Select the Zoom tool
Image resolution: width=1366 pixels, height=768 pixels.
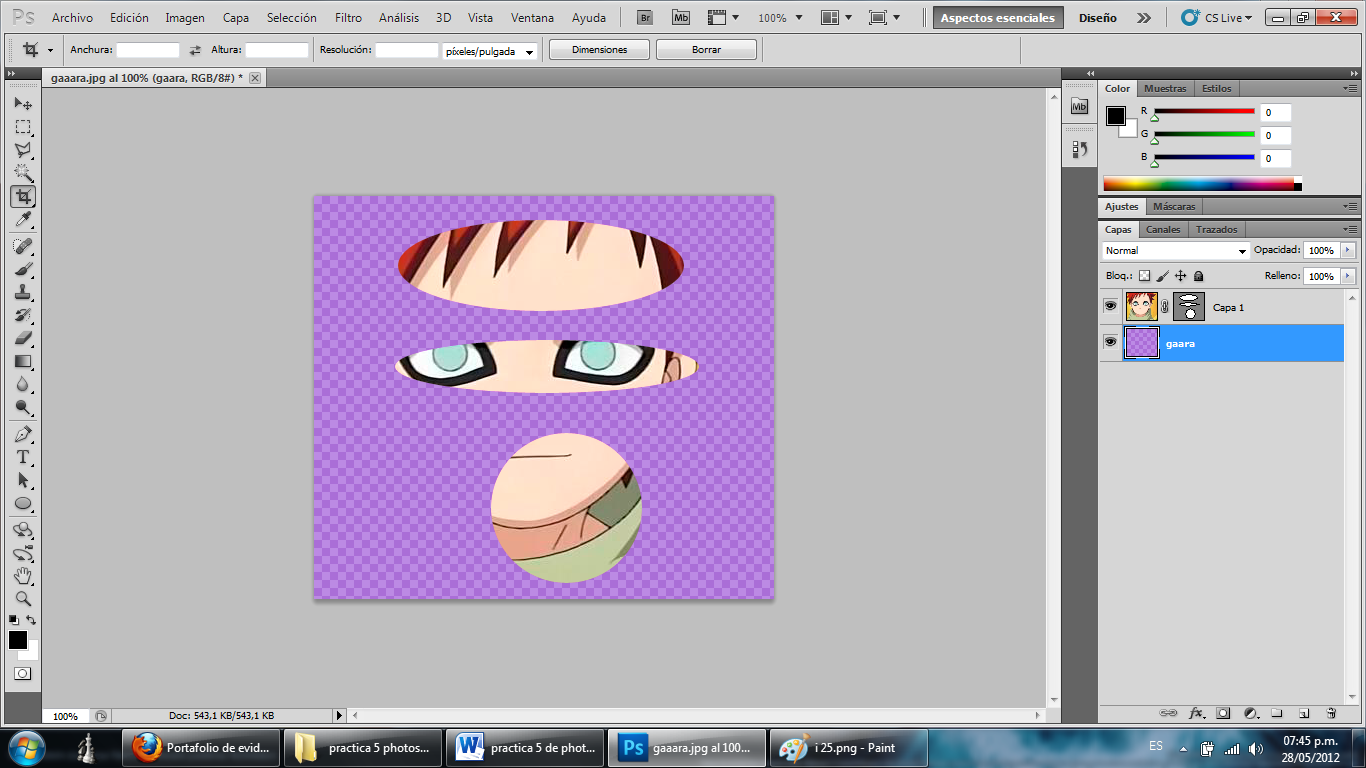click(x=23, y=599)
